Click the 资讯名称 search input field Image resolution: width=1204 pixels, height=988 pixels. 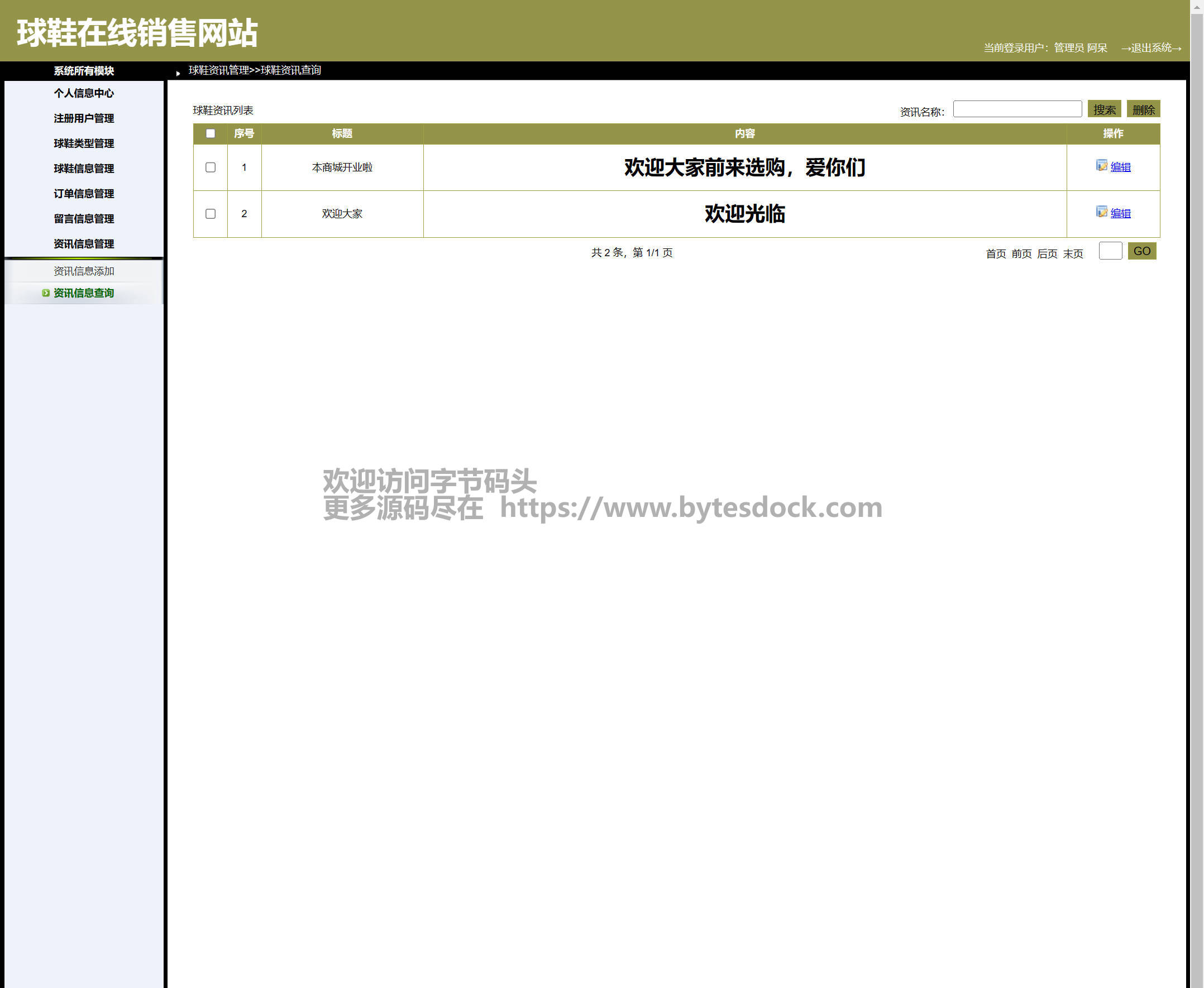pyautogui.click(x=1017, y=109)
